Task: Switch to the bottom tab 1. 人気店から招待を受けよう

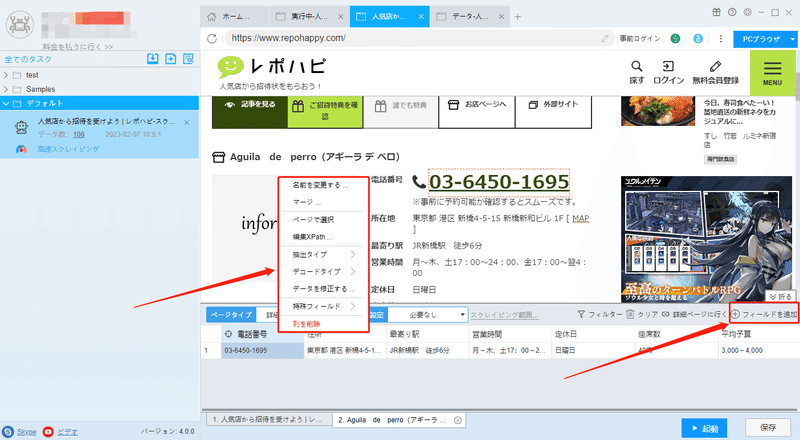Action: point(269,420)
